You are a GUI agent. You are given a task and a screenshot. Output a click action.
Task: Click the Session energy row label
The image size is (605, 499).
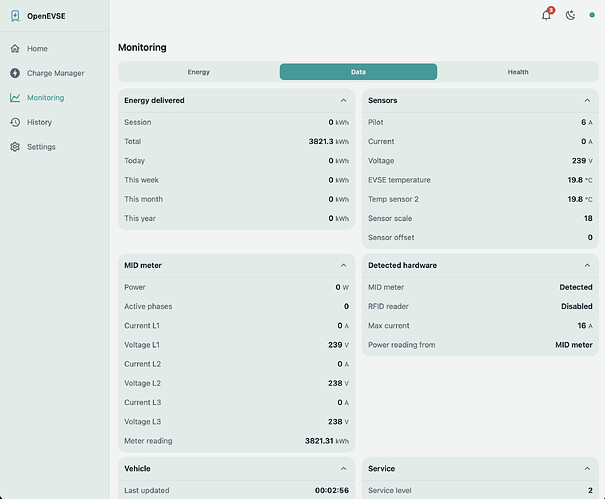point(137,122)
